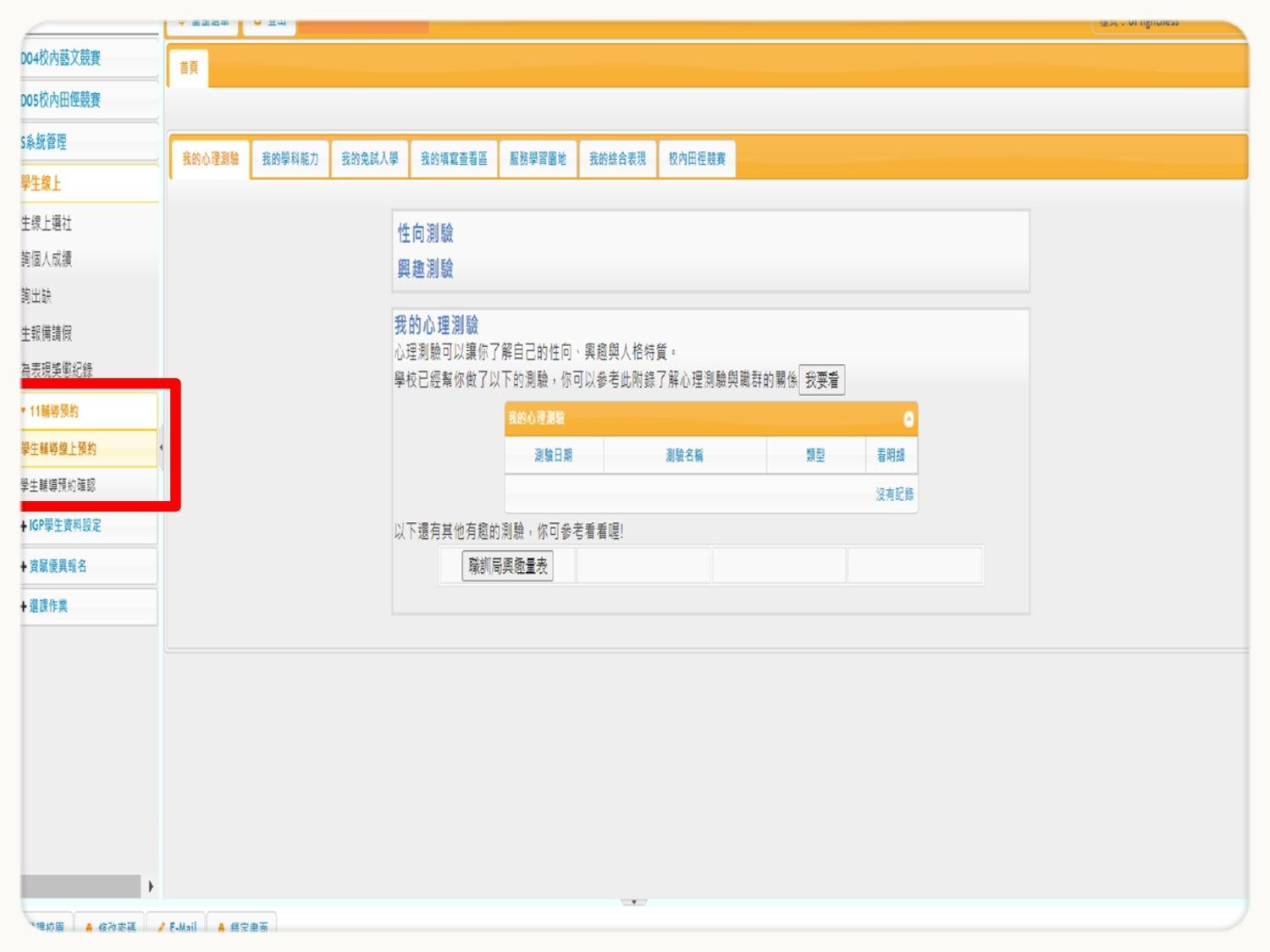This screenshot has height=952, width=1270.
Task: Open the E-Mail bottom toolbar button
Action: [176, 927]
